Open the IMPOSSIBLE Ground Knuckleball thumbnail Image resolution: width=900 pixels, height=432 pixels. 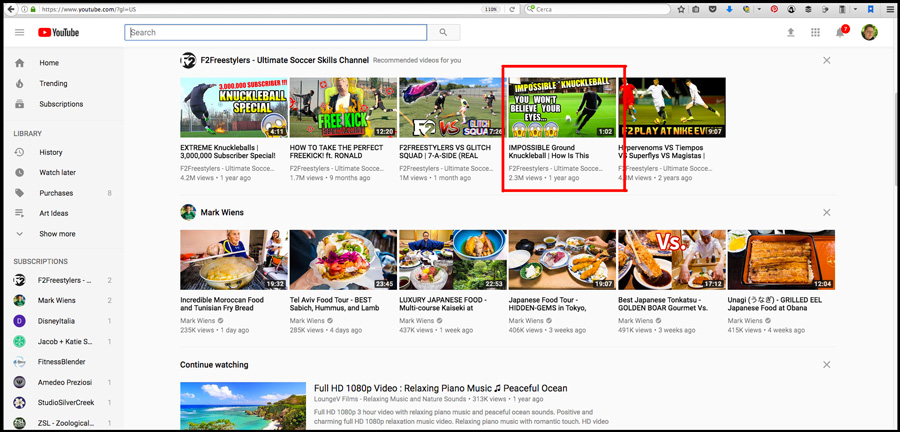tap(562, 107)
